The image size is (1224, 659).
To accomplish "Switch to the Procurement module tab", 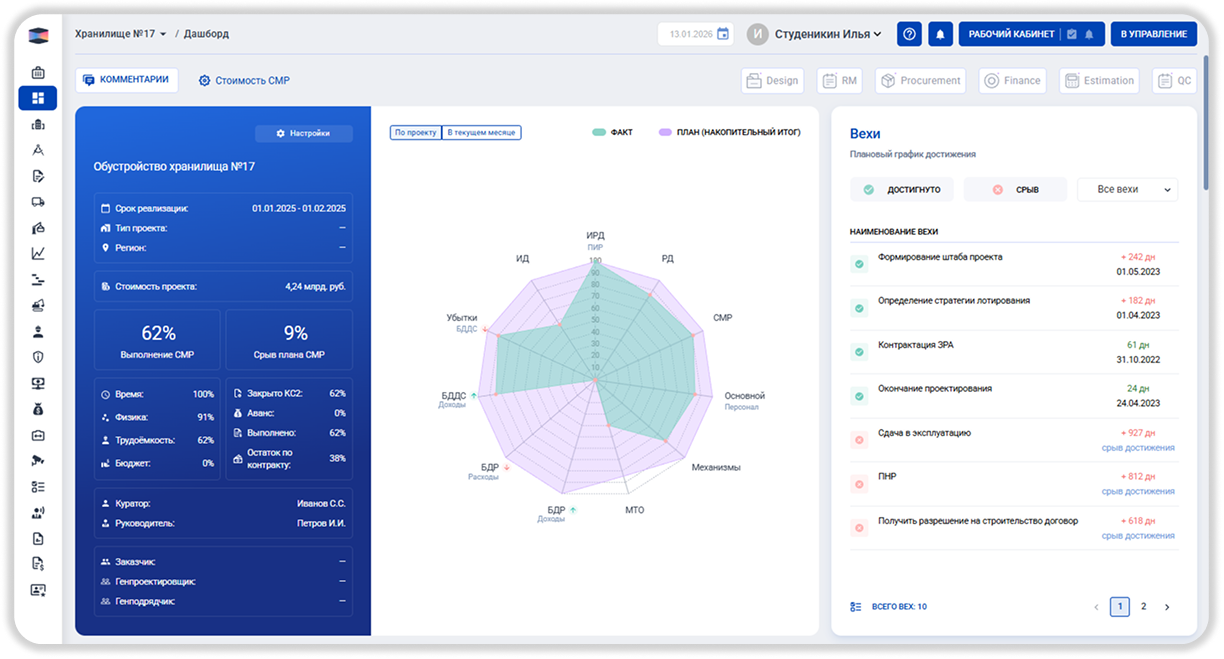I will click(x=920, y=81).
